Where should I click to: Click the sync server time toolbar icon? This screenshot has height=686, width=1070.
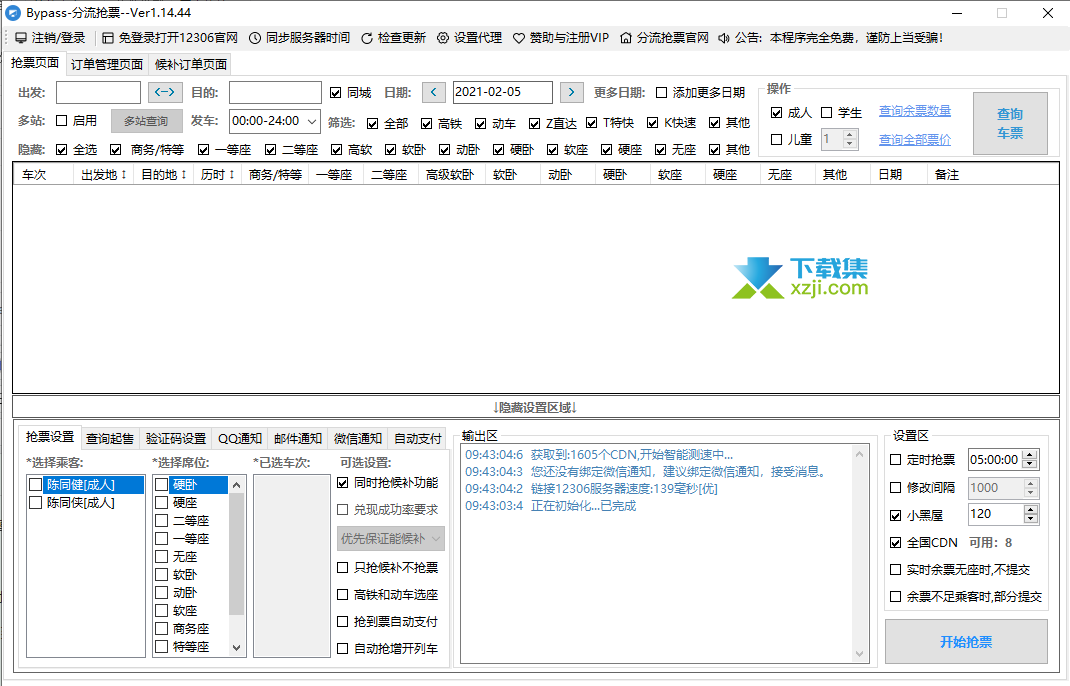coord(255,38)
